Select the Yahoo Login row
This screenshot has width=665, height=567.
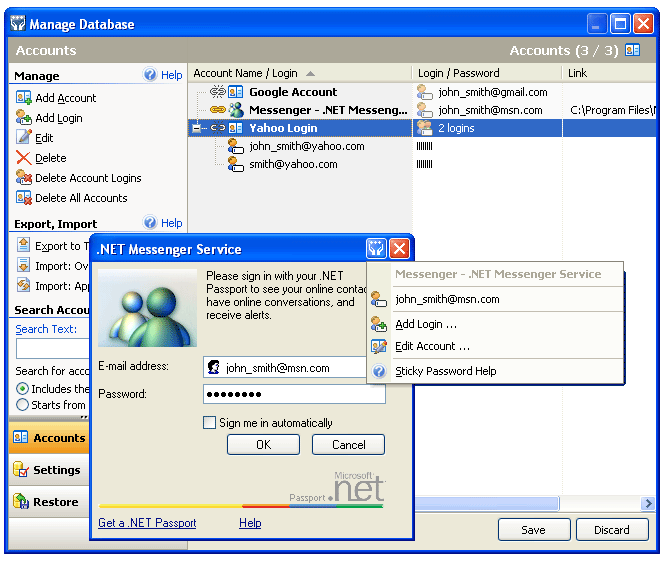[x=422, y=128]
